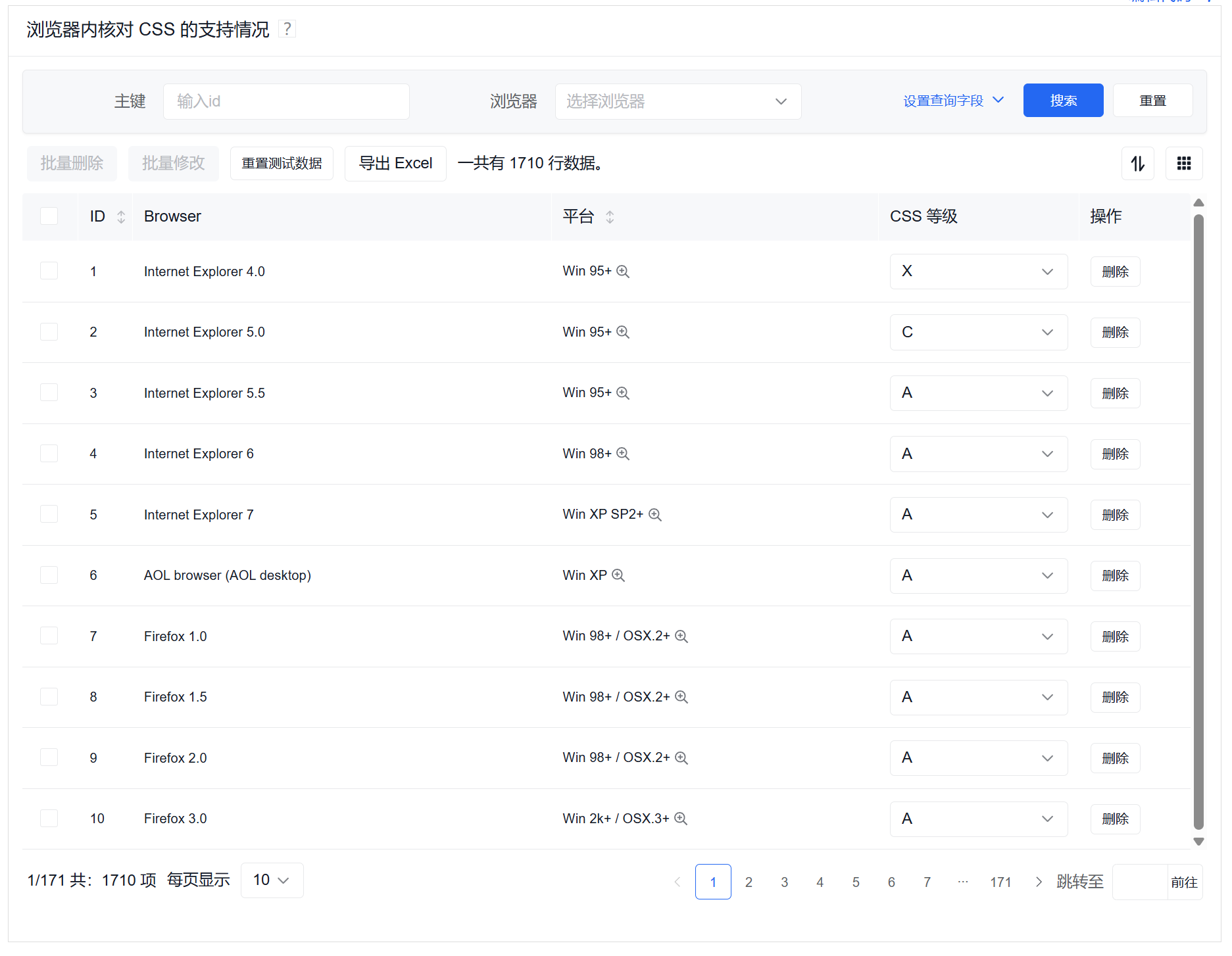Open CSS grade dropdown showing C
Image resolution: width=1232 pixels, height=956 pixels.
(x=978, y=332)
